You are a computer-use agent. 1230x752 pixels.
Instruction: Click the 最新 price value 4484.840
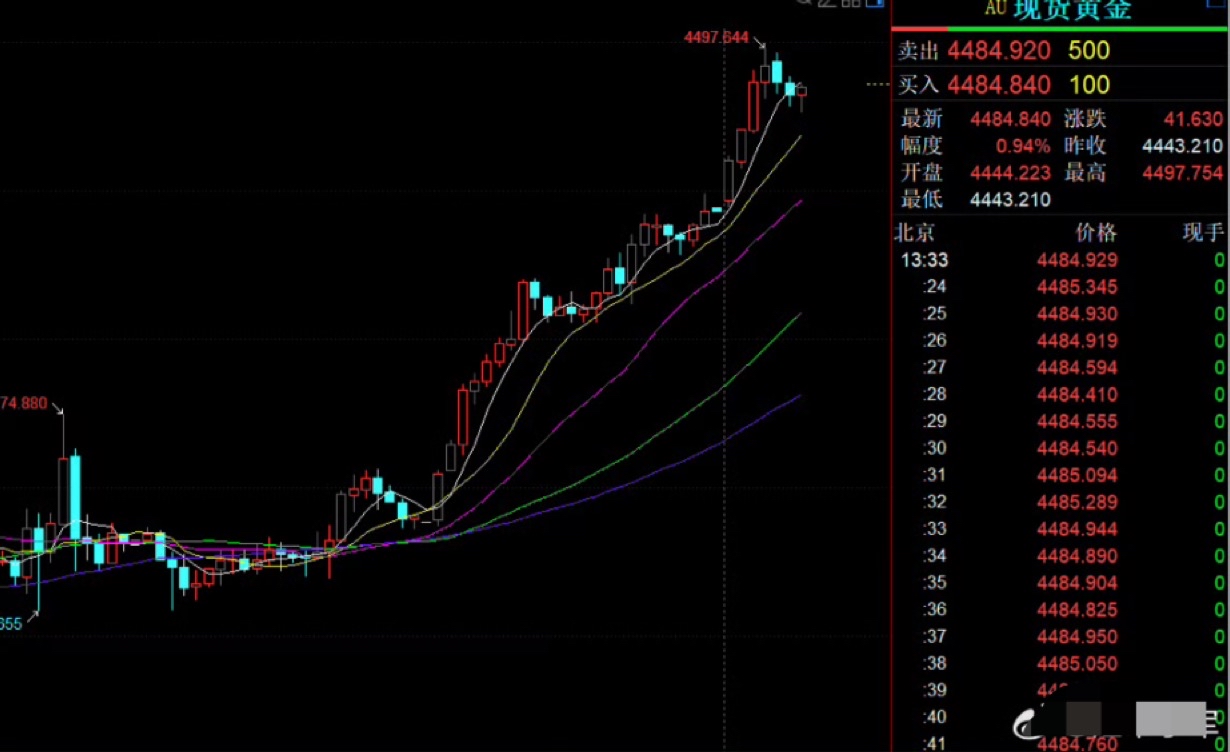[x=1010, y=119]
